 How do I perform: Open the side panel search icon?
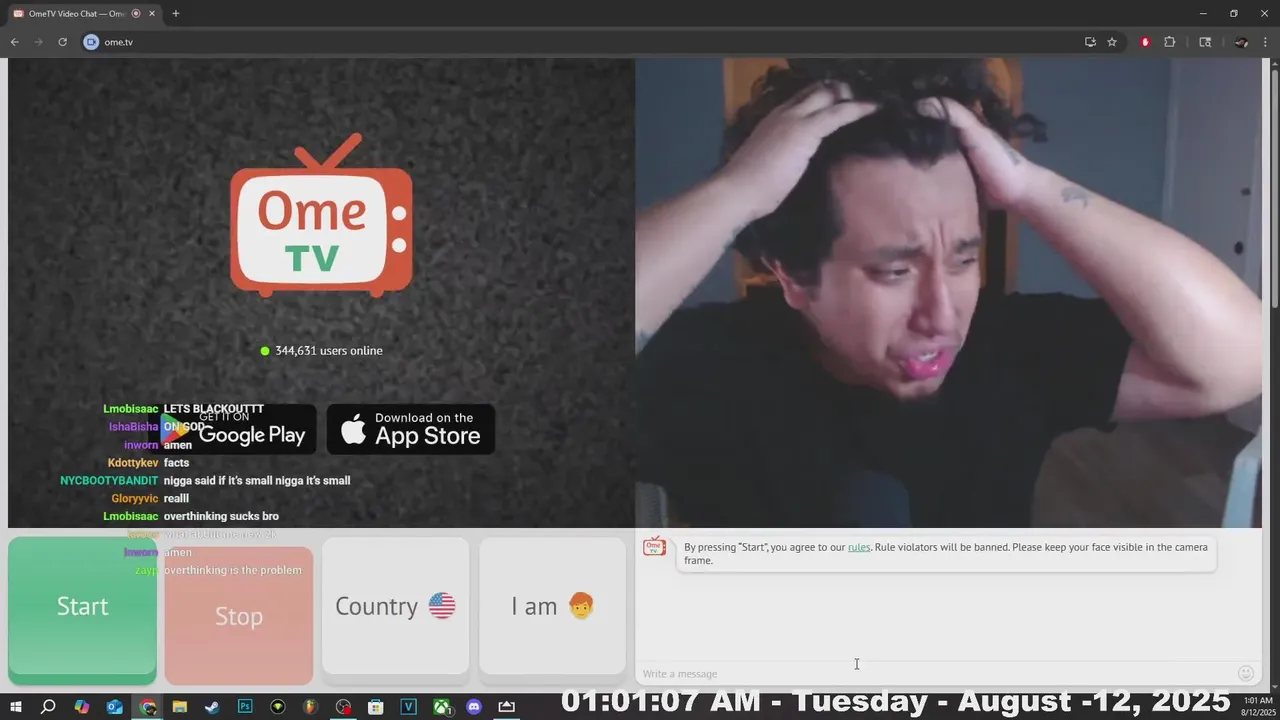(x=1205, y=42)
